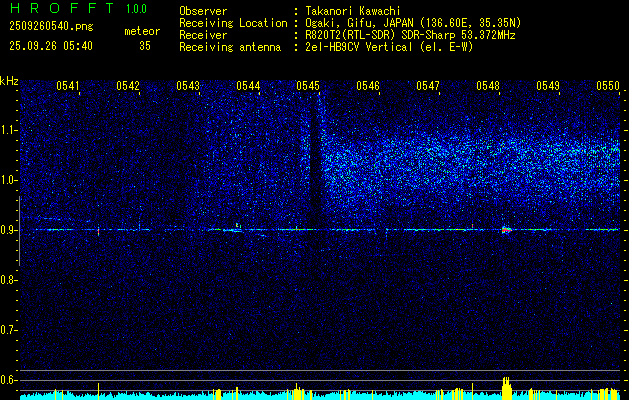Click the Receiver field label
629x400 pixels.
(x=203, y=35)
